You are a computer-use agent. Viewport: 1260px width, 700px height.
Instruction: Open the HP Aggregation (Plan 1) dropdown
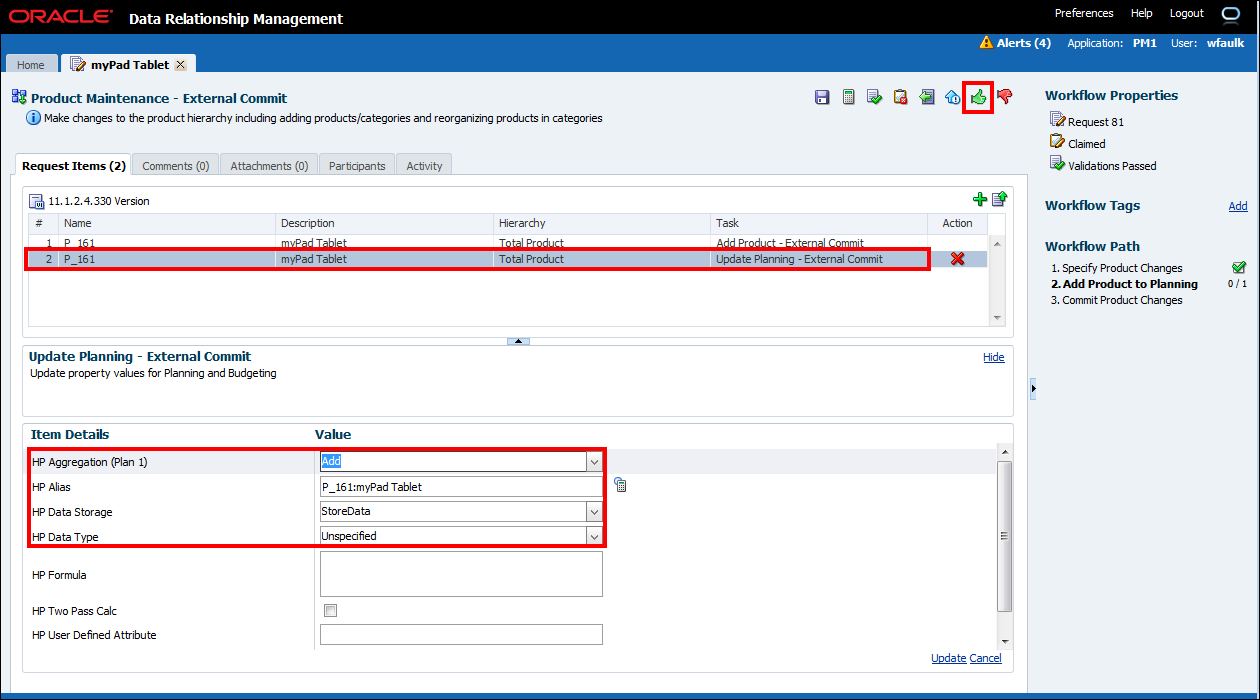click(x=594, y=462)
